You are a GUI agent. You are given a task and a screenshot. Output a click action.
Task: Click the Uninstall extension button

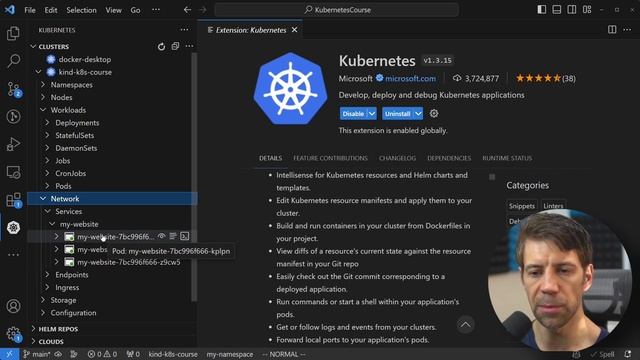[398, 113]
